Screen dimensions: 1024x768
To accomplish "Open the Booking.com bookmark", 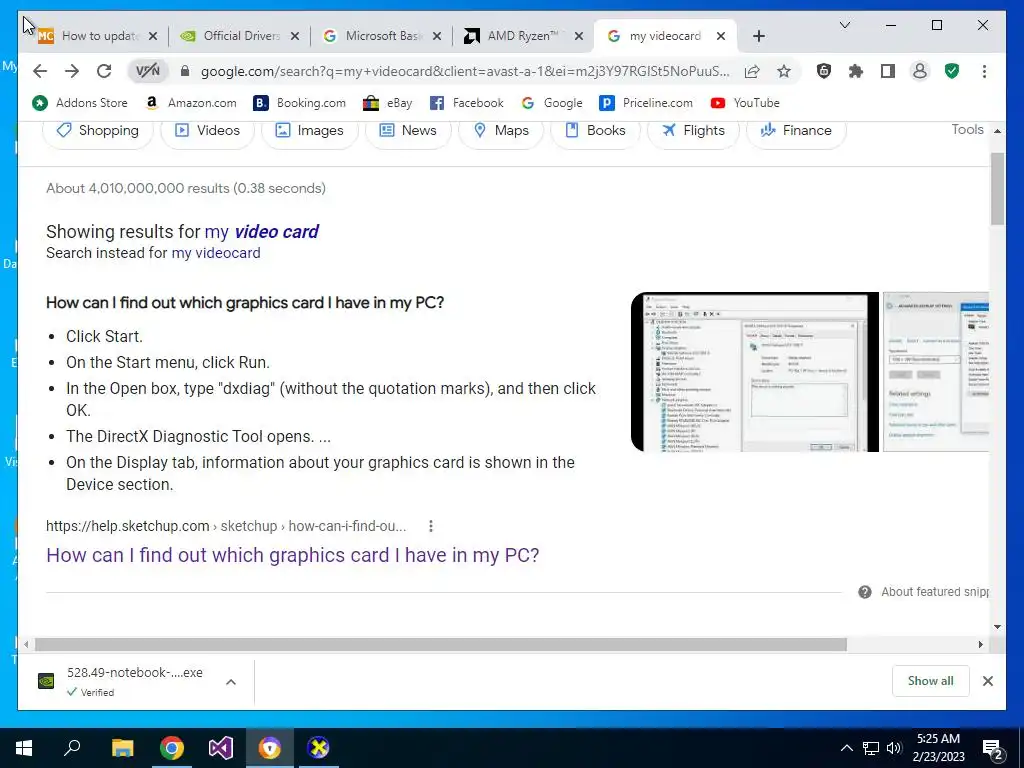I will coord(300,103).
